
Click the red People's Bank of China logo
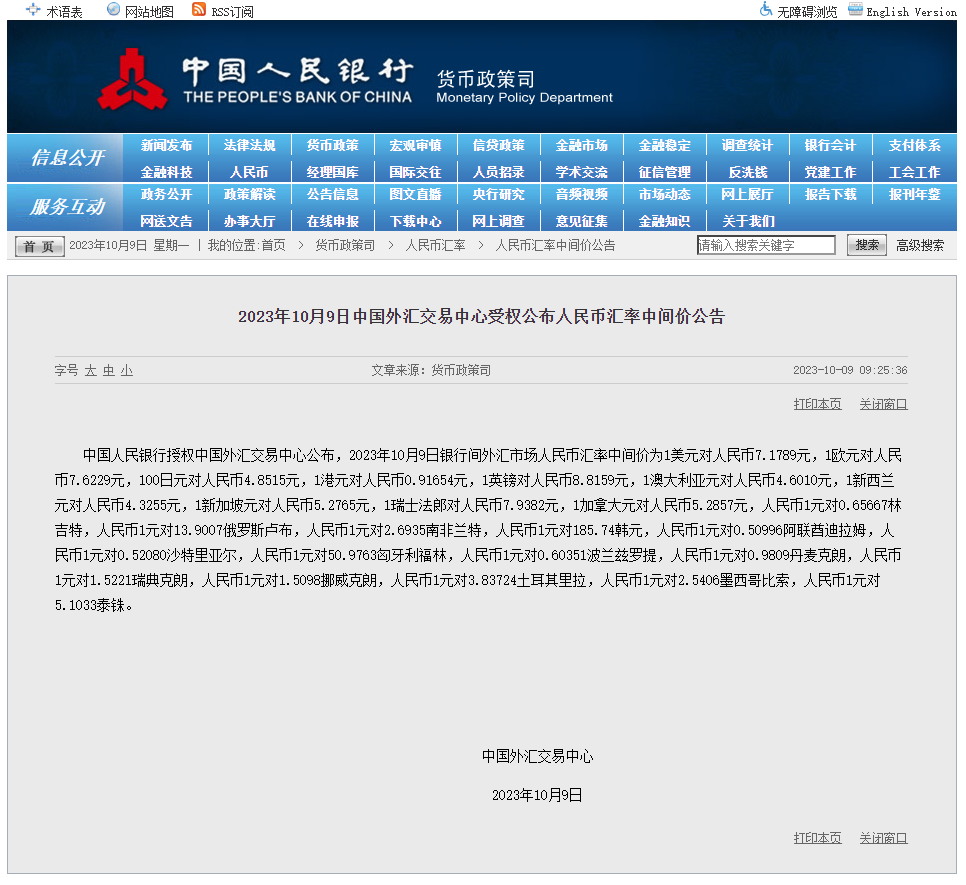click(132, 79)
